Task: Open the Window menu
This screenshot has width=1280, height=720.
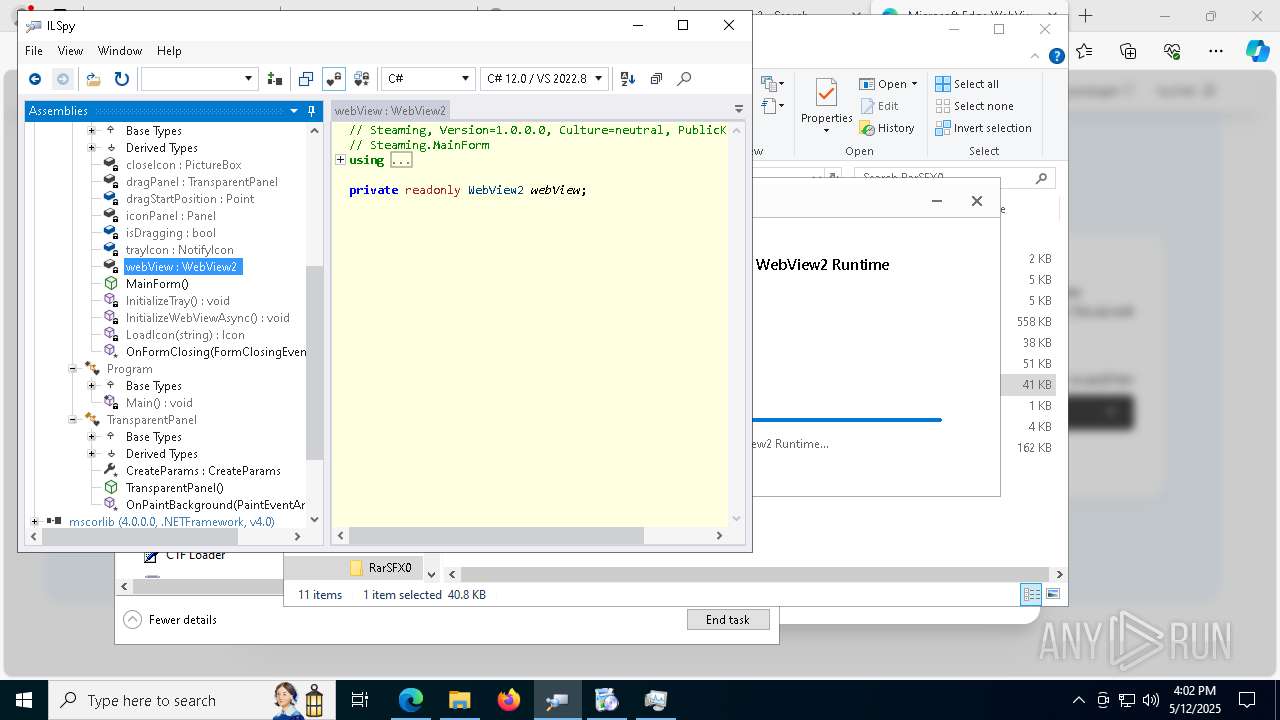Action: (120, 51)
